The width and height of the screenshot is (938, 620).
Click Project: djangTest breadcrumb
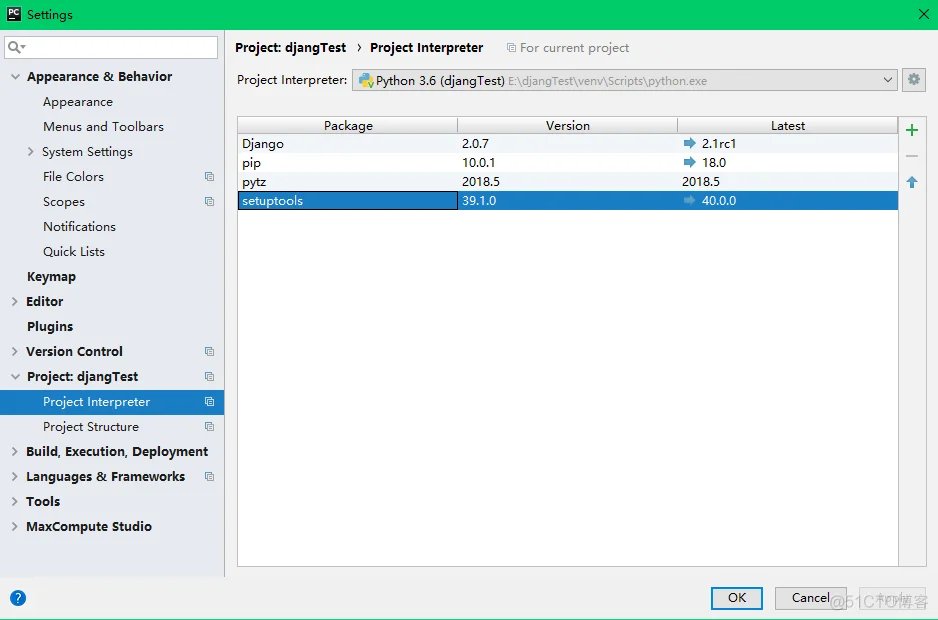pos(290,47)
